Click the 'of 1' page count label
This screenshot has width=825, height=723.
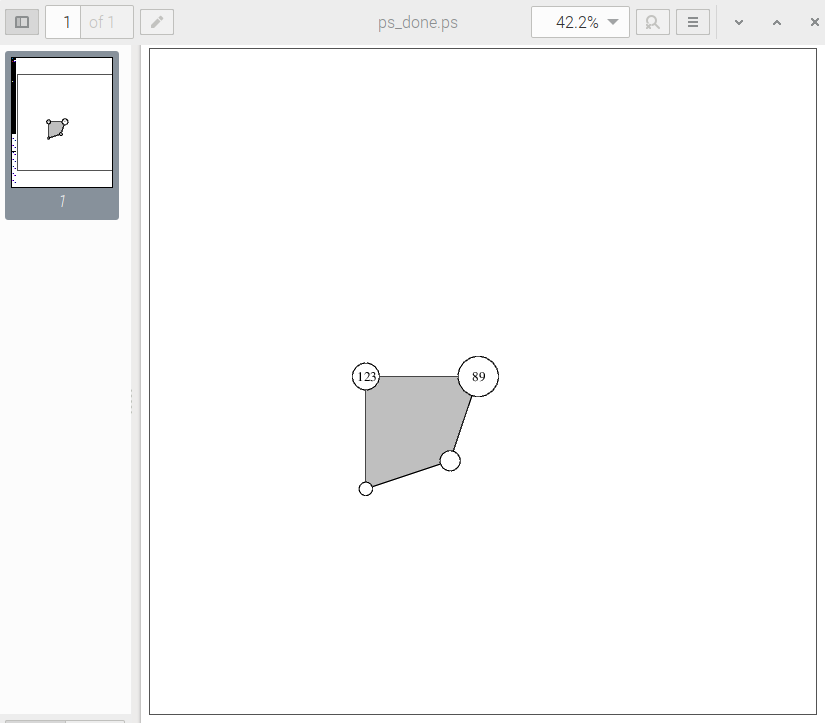point(102,22)
